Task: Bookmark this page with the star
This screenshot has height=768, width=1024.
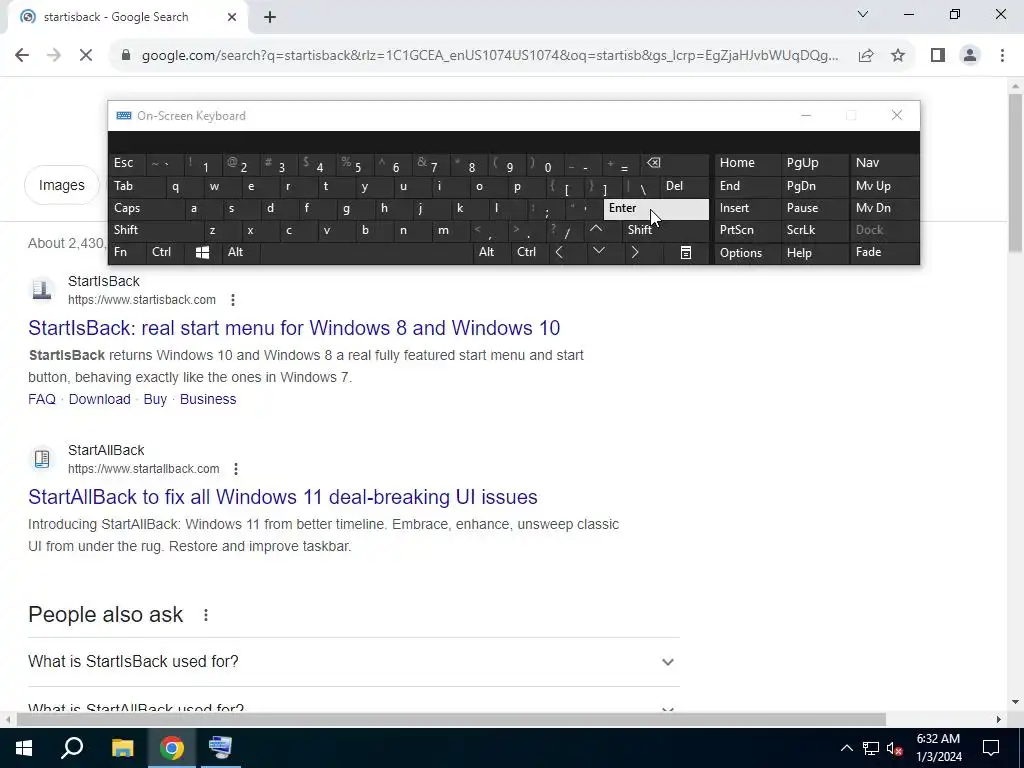Action: pyautogui.click(x=898, y=56)
